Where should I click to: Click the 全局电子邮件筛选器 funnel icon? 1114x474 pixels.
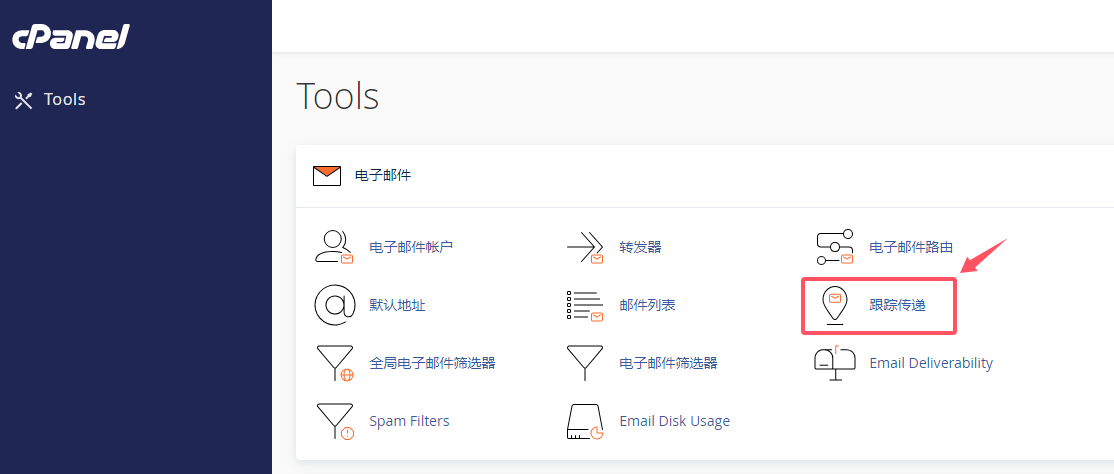(335, 364)
